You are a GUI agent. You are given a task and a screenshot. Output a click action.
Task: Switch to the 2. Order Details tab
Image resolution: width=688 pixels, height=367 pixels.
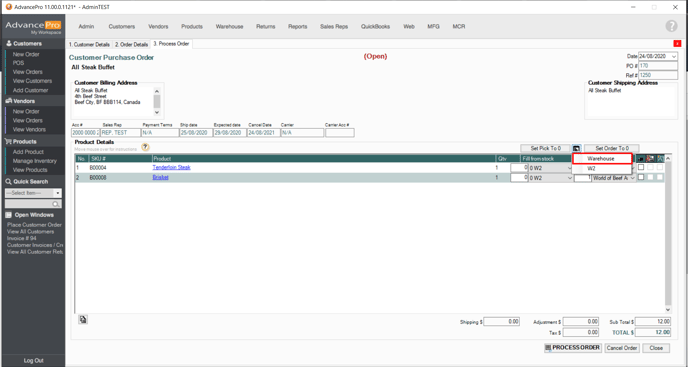pos(132,44)
